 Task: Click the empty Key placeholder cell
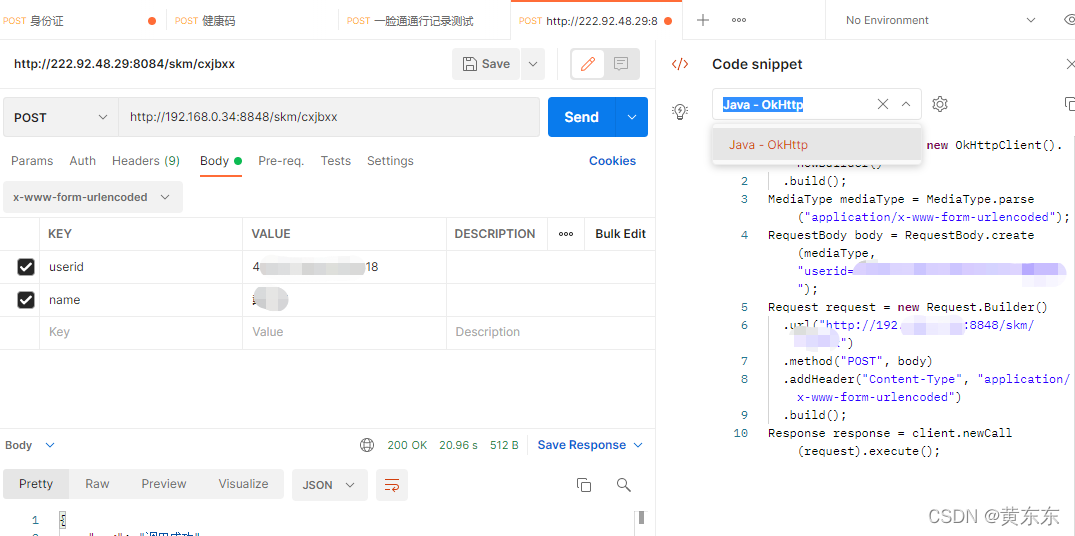click(x=141, y=332)
